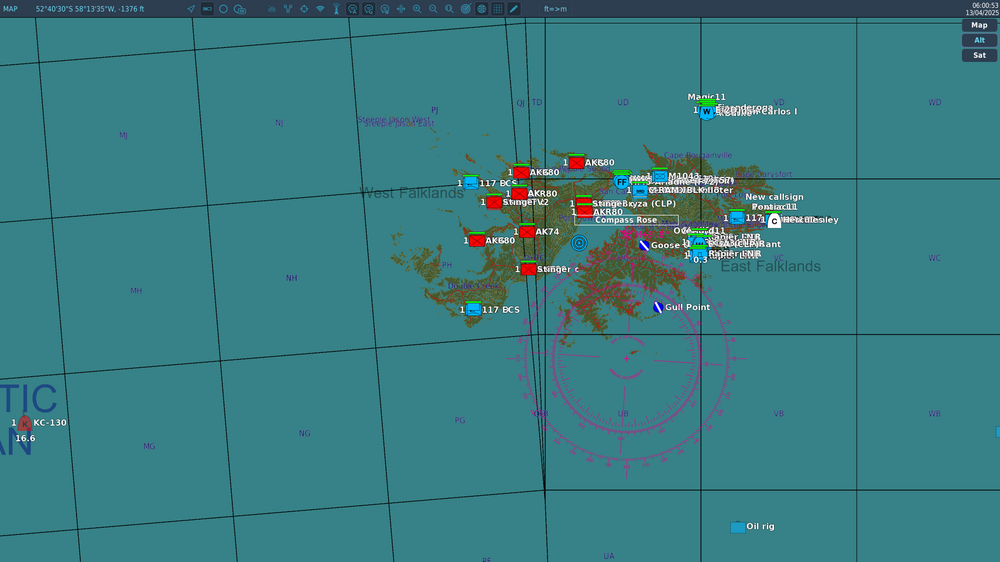The width and height of the screenshot is (1000, 562).
Task: Toggle the switch-shaped icon beside the arrow
Action: click(207, 9)
